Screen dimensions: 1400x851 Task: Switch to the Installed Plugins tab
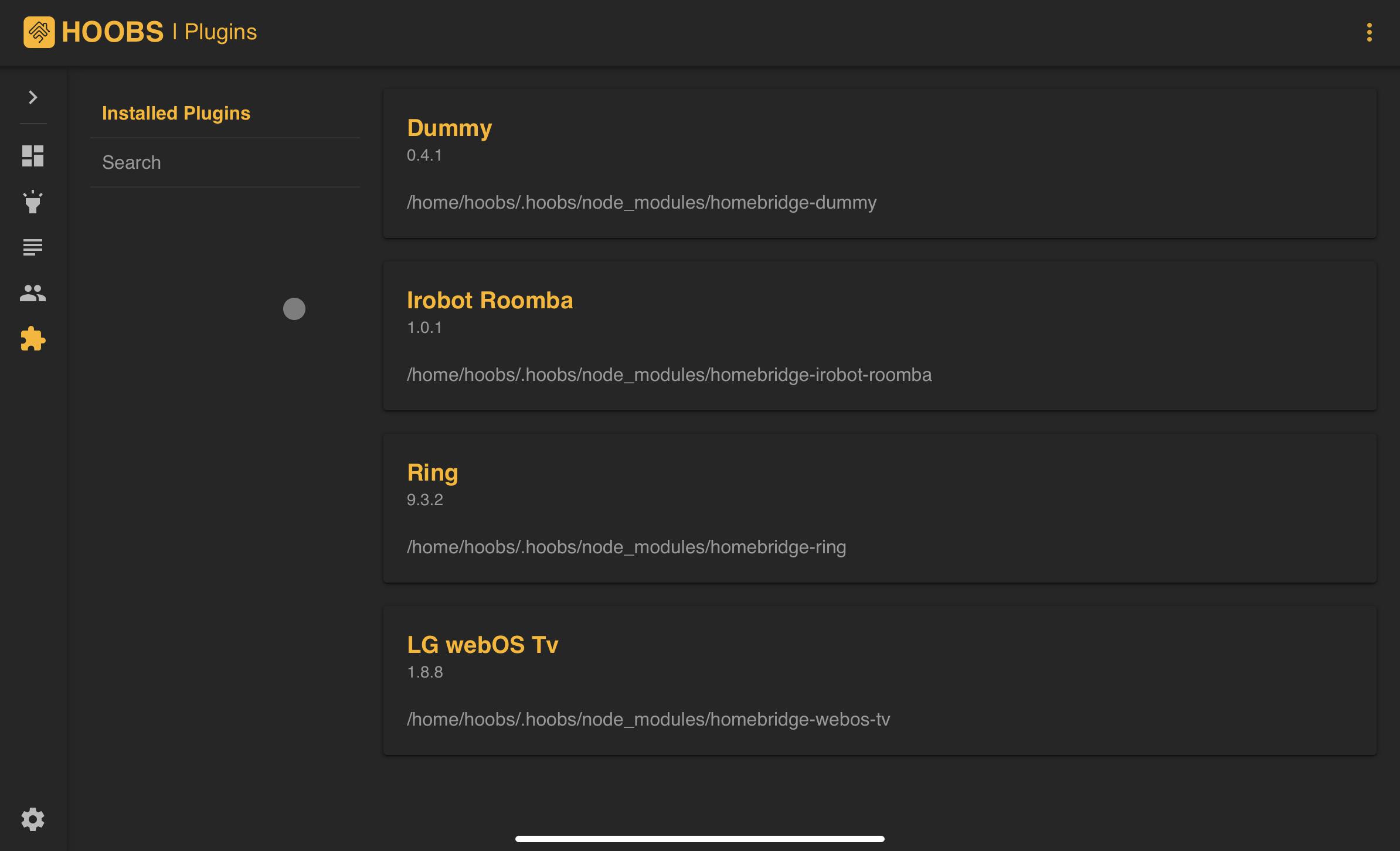click(x=176, y=113)
